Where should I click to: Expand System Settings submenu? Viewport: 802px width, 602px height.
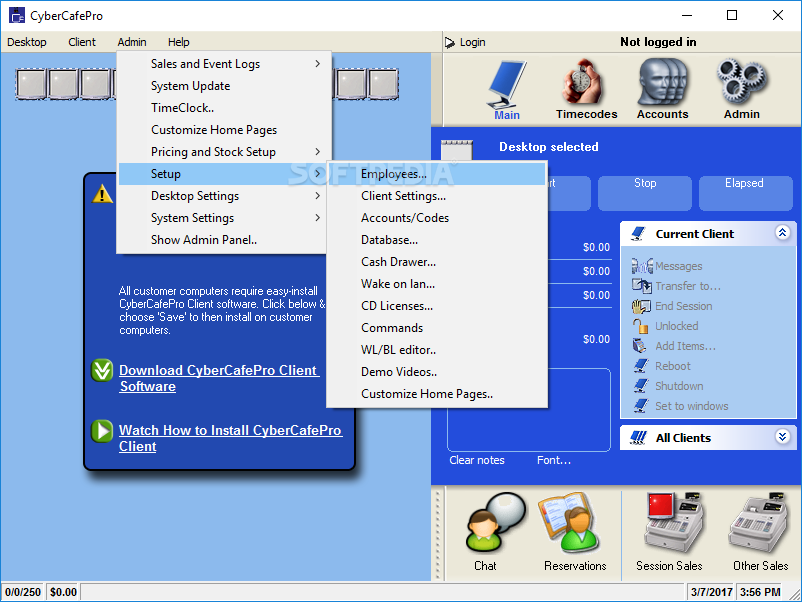click(224, 218)
